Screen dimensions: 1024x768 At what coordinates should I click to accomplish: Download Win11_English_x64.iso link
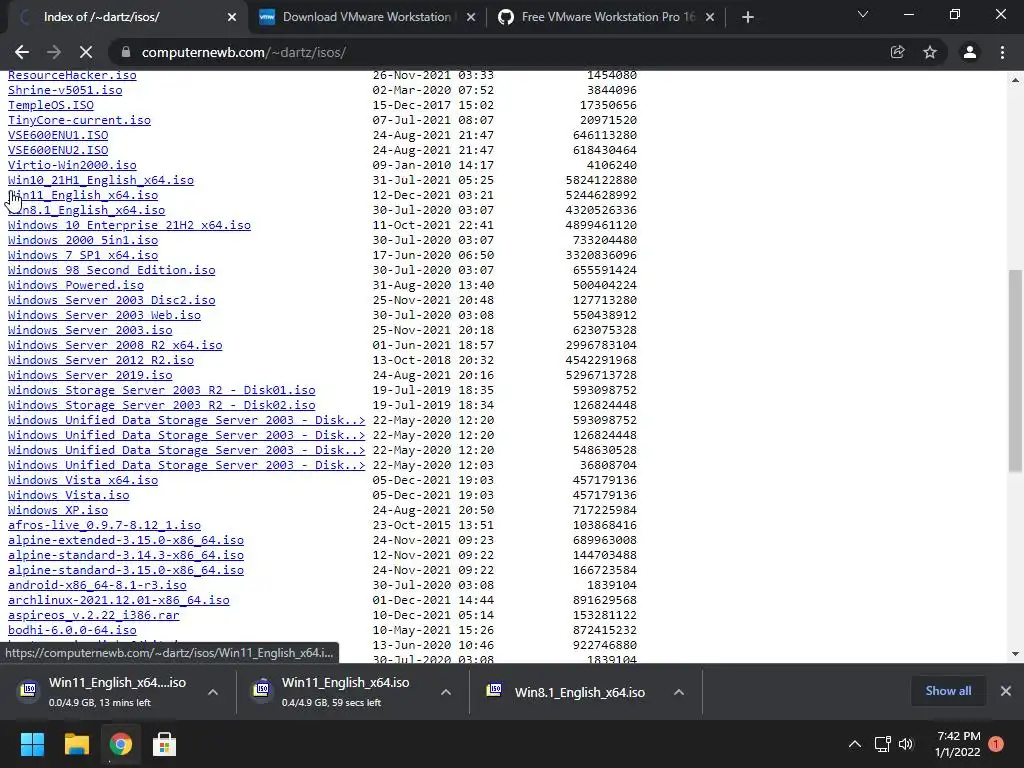(x=83, y=195)
